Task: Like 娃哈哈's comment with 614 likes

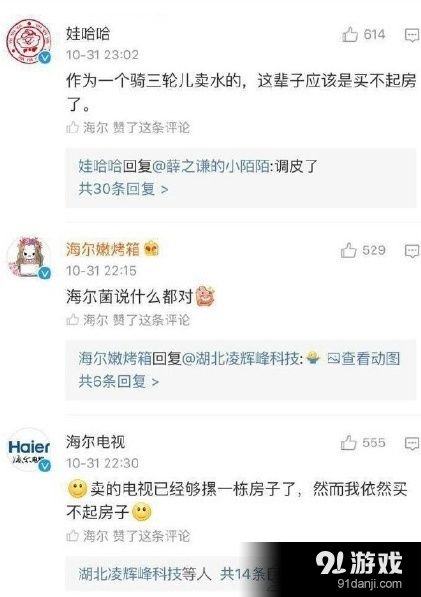Action: click(349, 35)
